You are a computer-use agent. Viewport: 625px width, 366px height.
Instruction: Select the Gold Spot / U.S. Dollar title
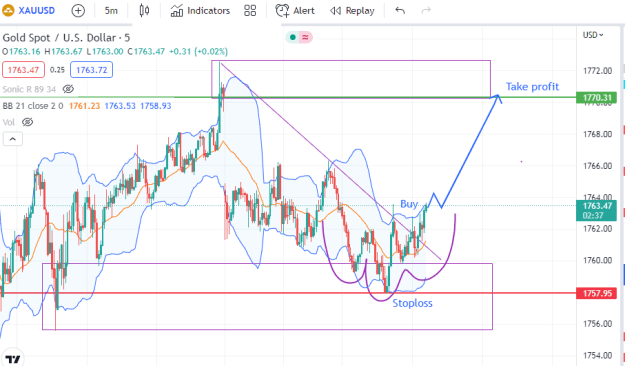click(x=66, y=38)
